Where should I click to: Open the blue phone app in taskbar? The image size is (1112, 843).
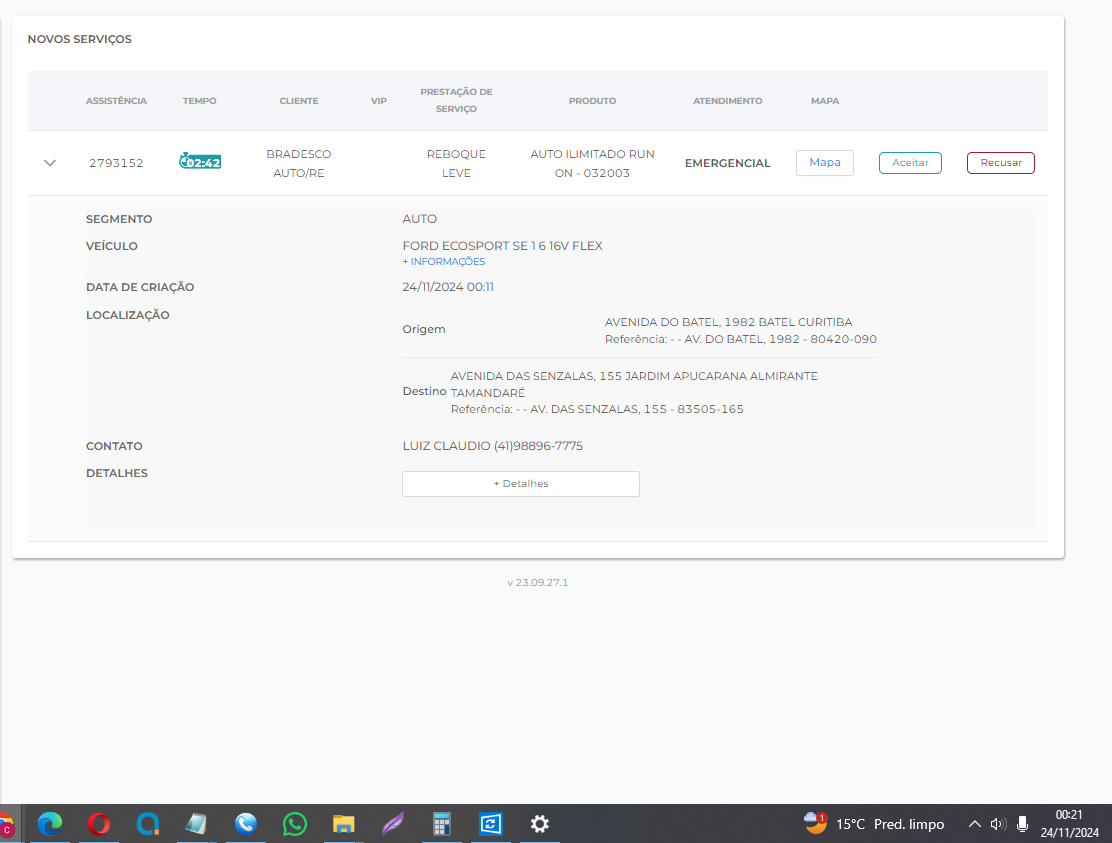[x=246, y=824]
